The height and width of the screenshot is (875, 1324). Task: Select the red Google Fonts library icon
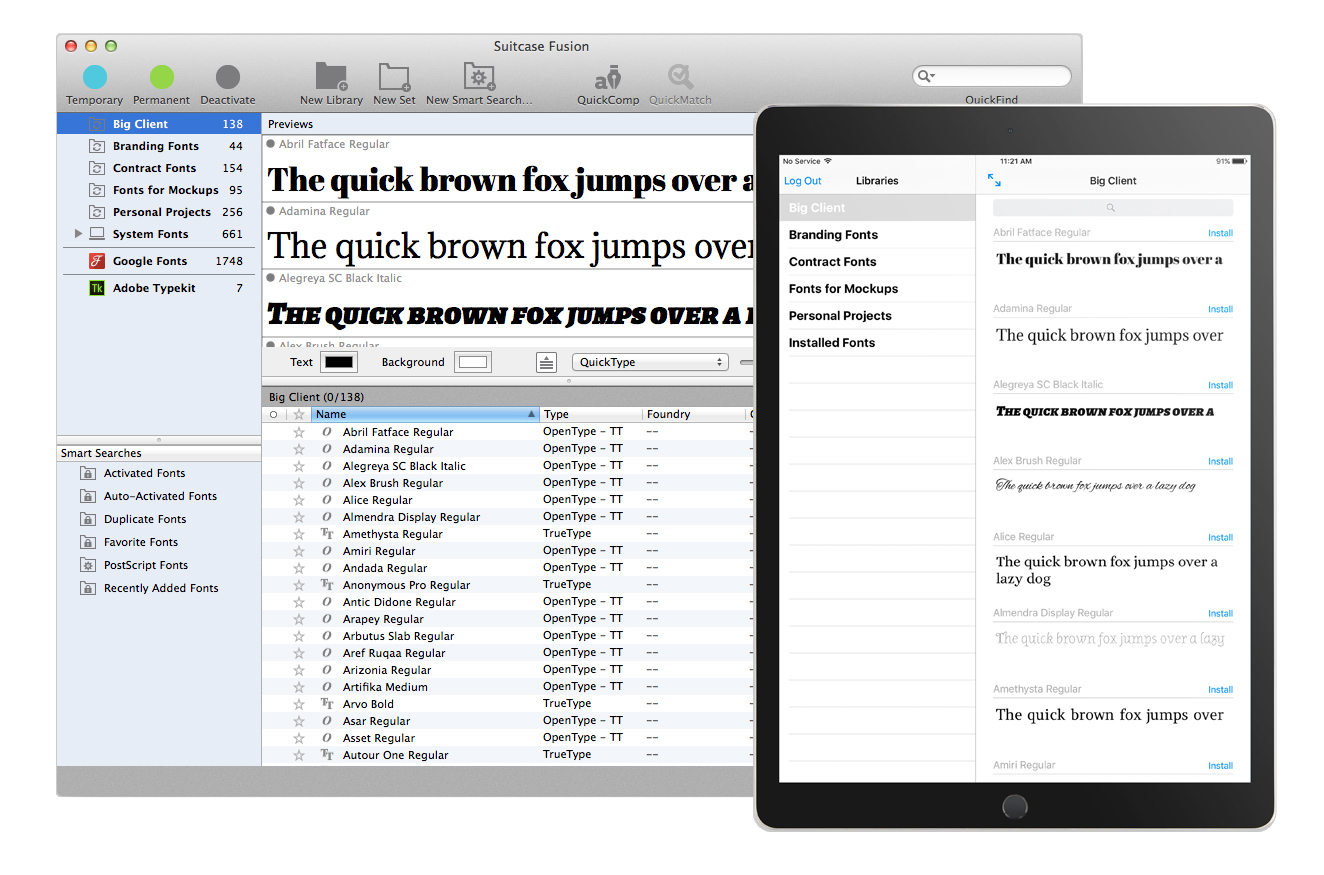(97, 261)
